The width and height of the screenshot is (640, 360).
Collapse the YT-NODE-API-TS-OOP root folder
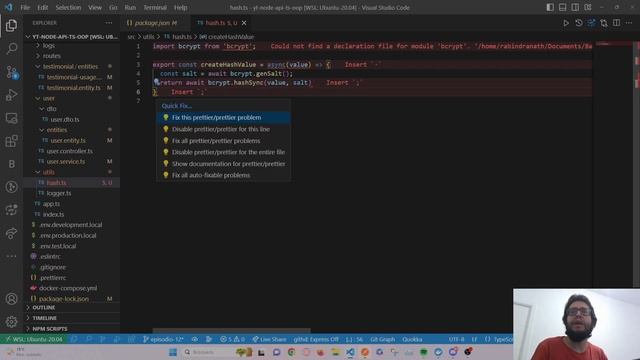point(72,37)
